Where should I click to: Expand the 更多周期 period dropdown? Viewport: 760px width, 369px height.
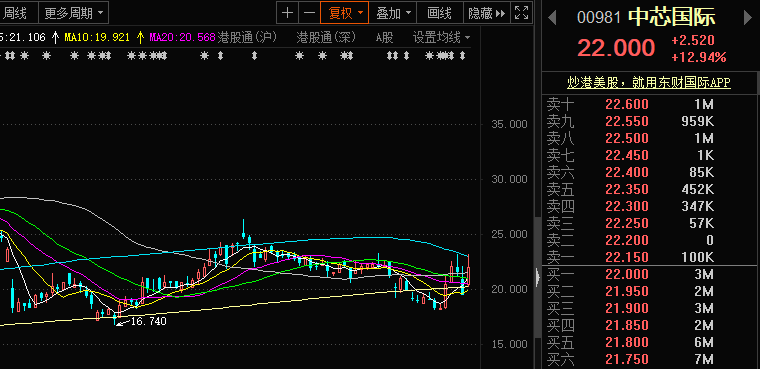(x=73, y=13)
